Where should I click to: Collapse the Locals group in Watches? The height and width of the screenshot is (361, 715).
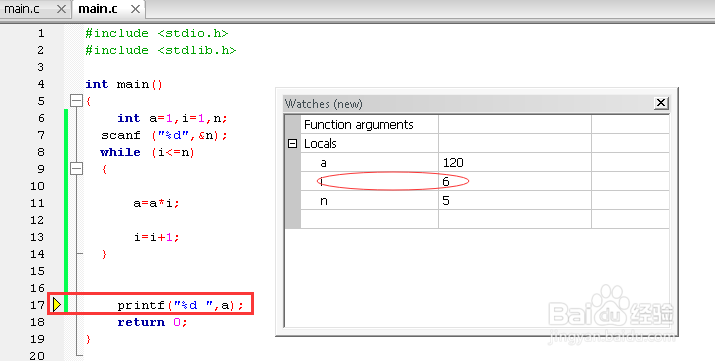(293, 144)
